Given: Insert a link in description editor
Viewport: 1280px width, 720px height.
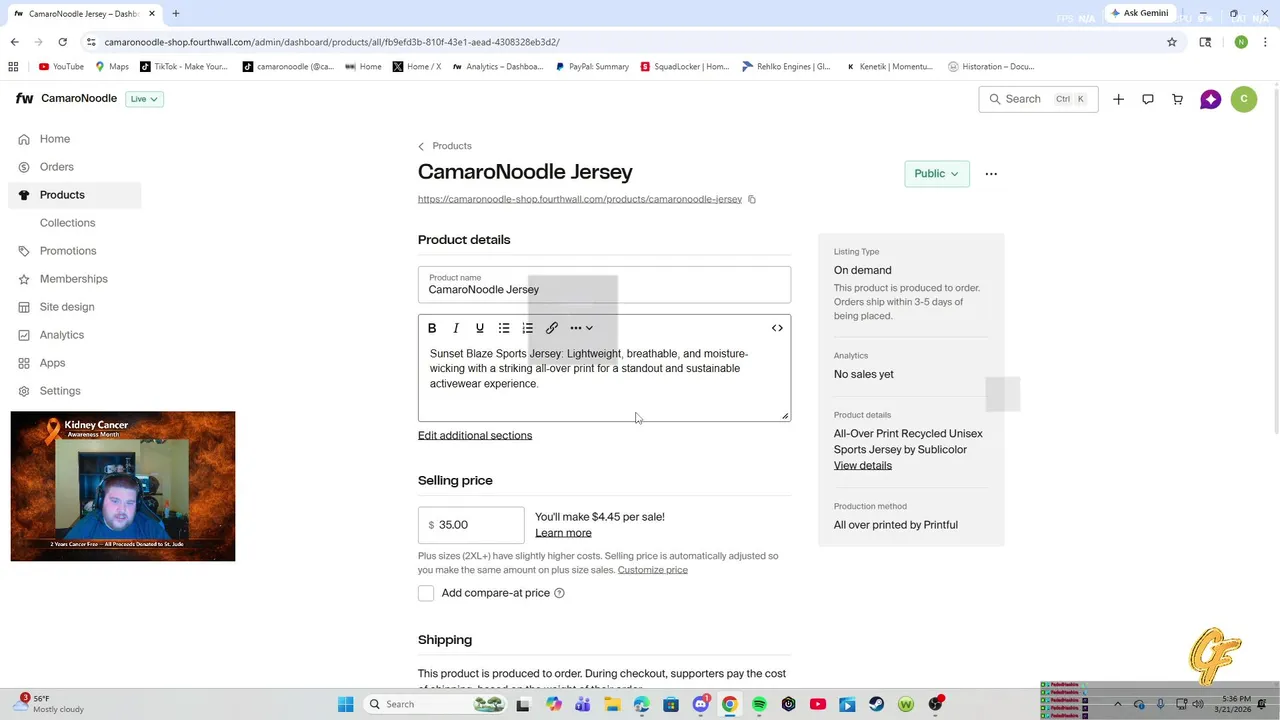Looking at the screenshot, I should [x=552, y=328].
